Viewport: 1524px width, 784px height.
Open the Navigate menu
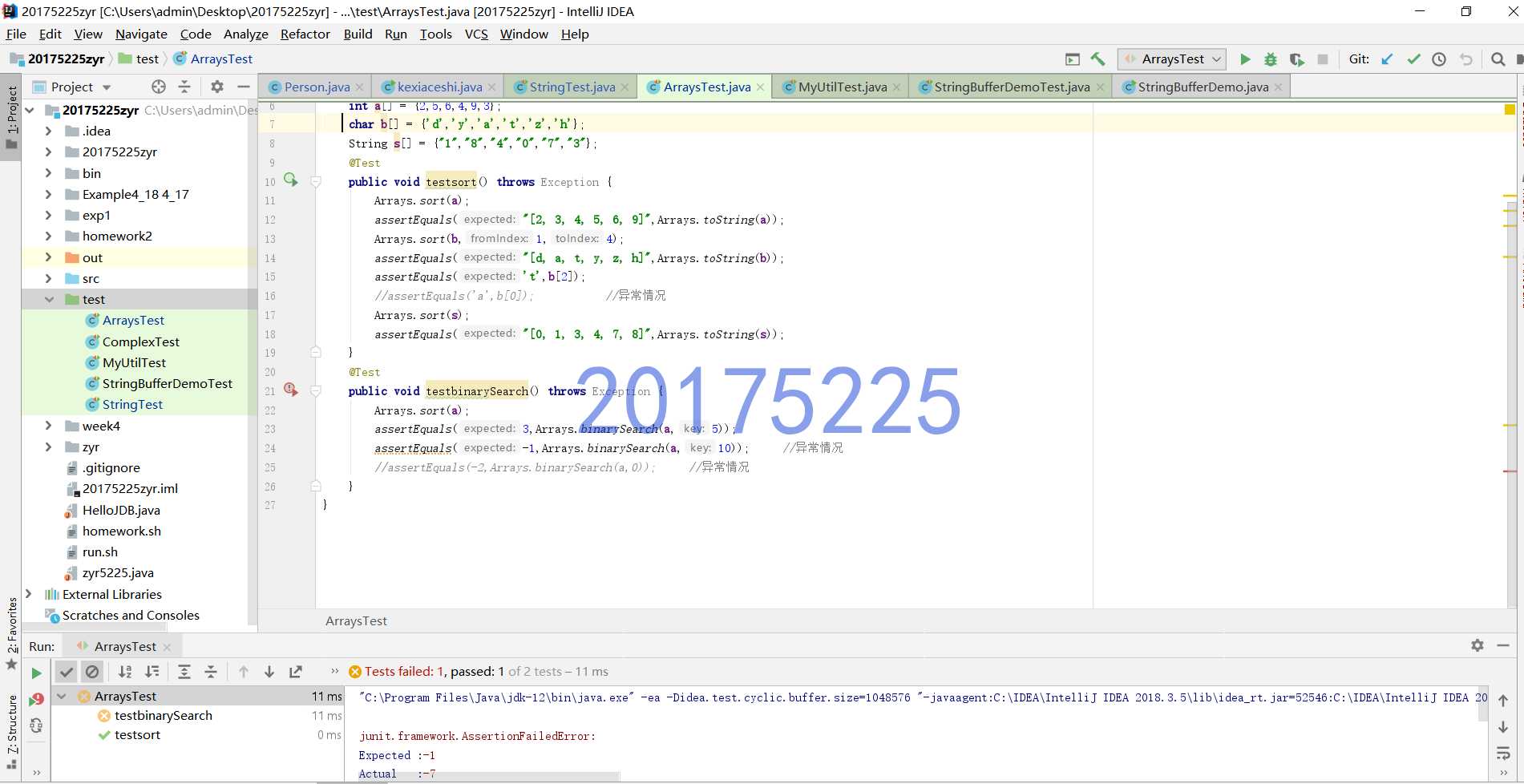tap(141, 34)
